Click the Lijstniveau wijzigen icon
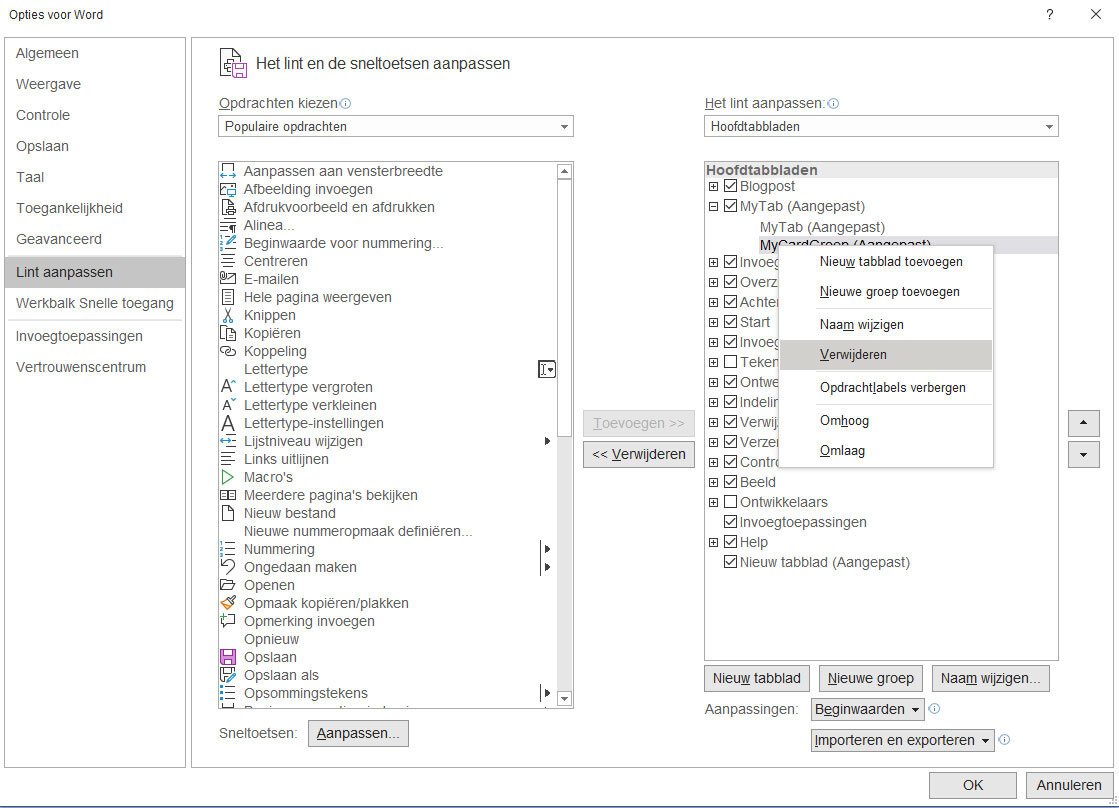 click(x=228, y=441)
